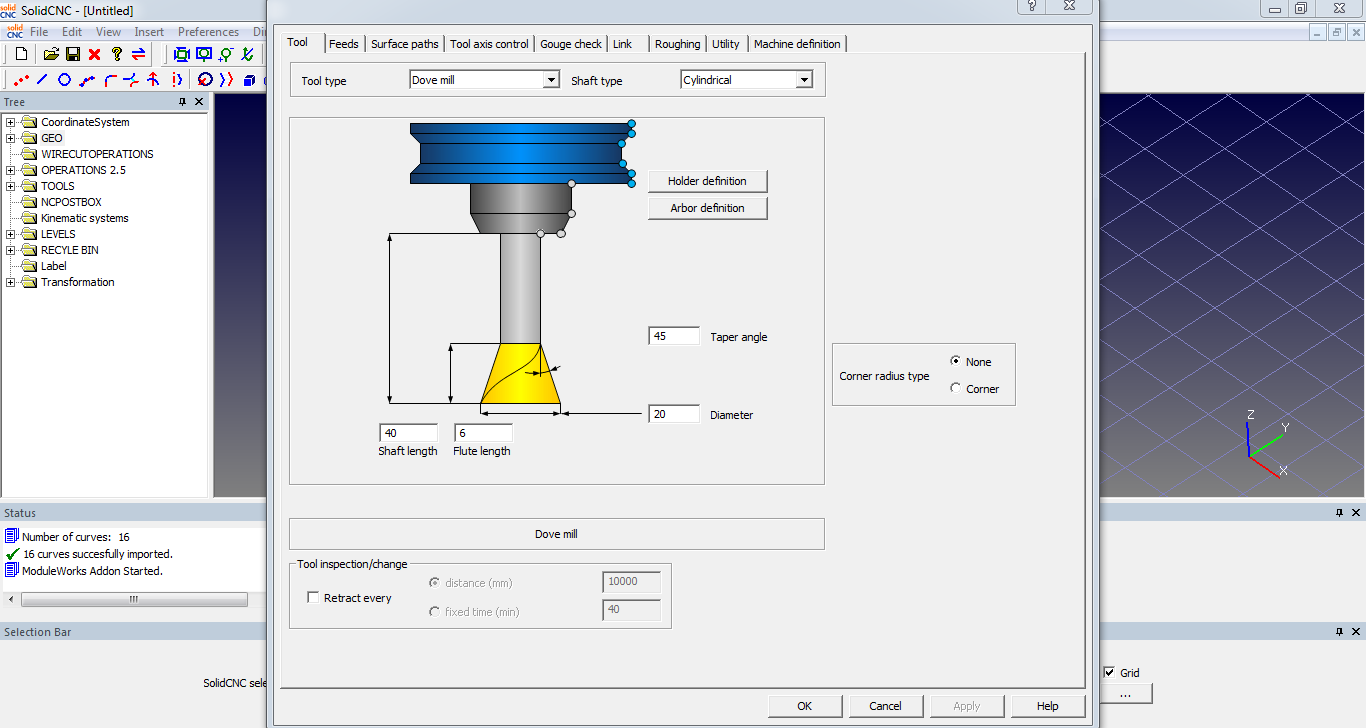Toggle the Grid checkbox
Screen dimensions: 1366x728
click(1108, 673)
